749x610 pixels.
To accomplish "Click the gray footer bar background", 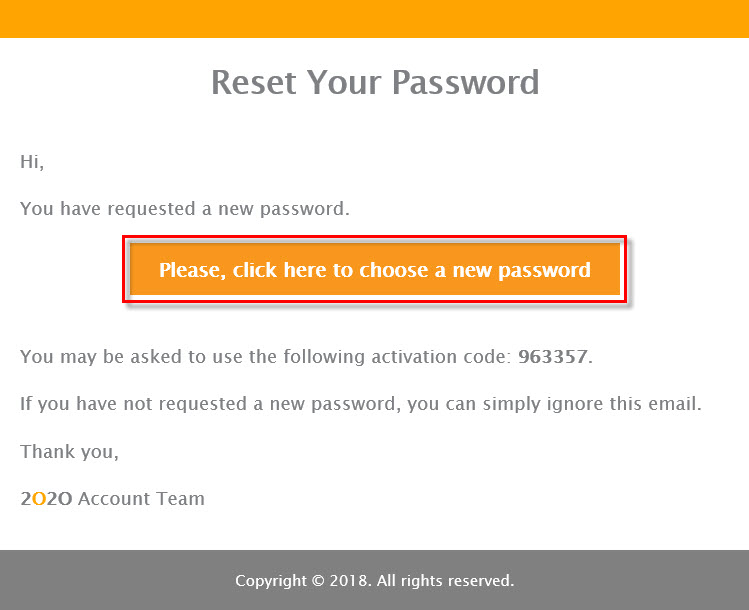I will coord(120,580).
